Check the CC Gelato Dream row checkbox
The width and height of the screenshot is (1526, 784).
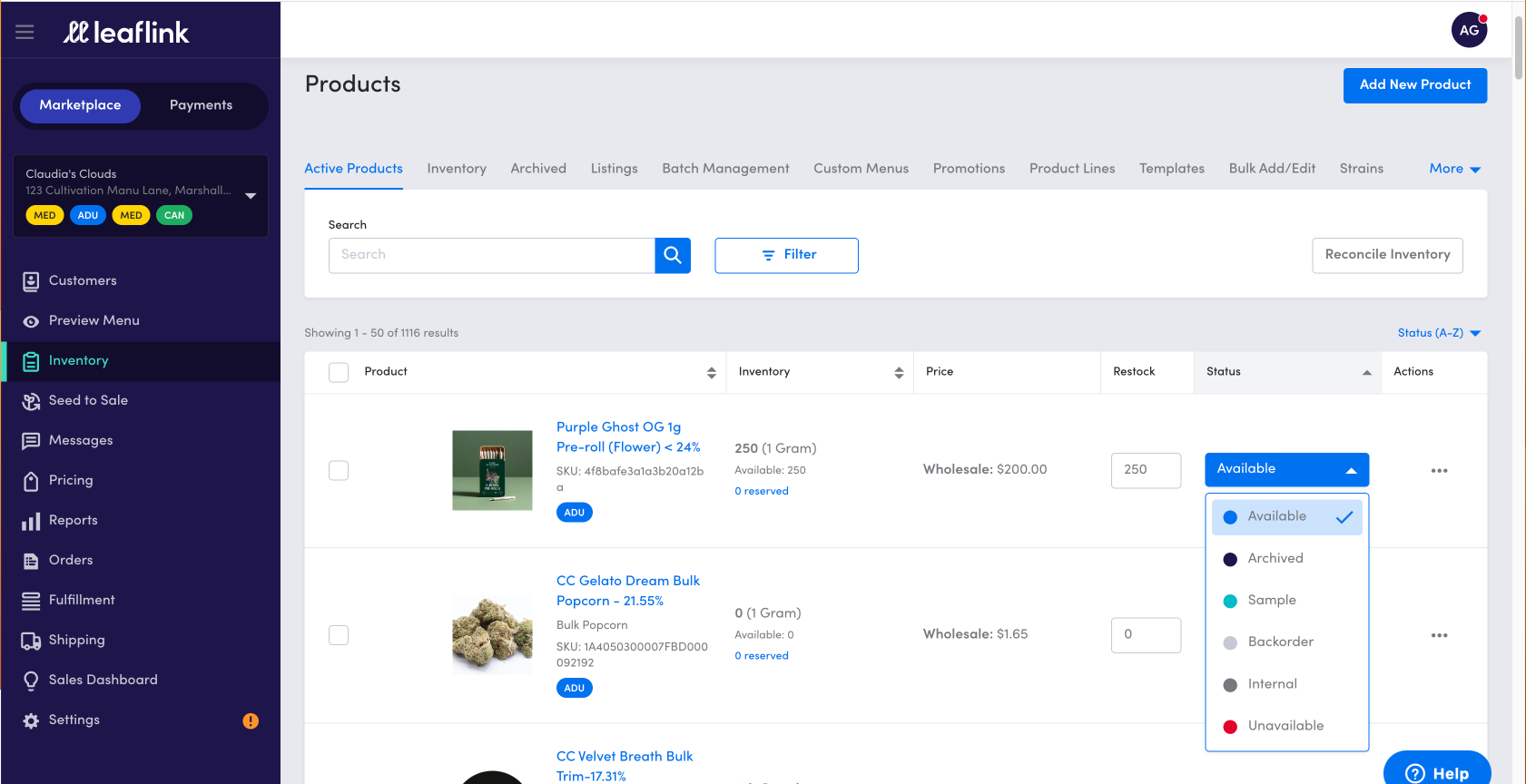[x=339, y=635]
